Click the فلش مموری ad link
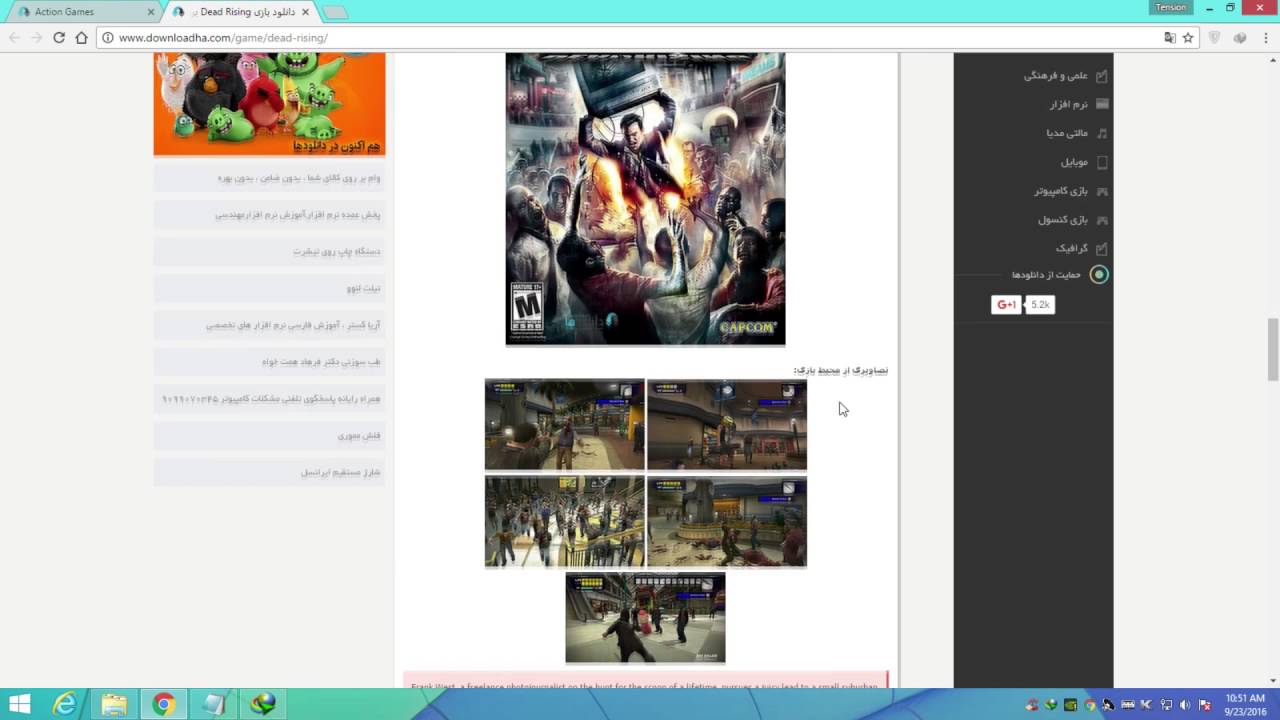The image size is (1280, 720). [x=359, y=436]
